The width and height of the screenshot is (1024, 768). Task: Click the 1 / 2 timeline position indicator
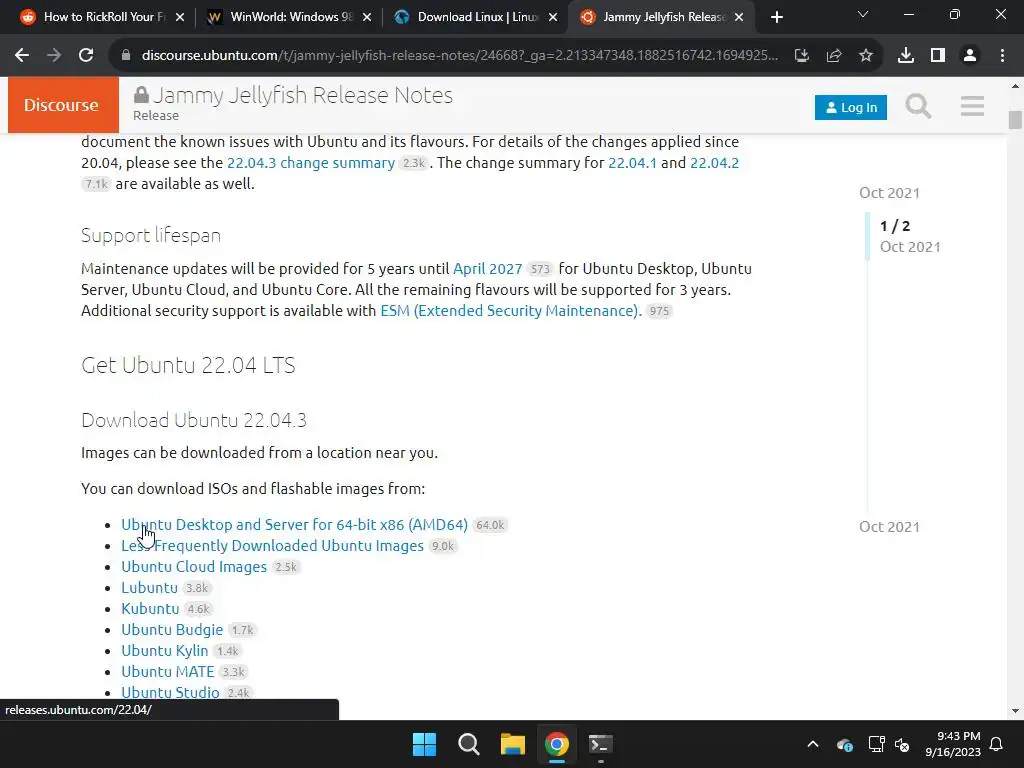pos(895,226)
